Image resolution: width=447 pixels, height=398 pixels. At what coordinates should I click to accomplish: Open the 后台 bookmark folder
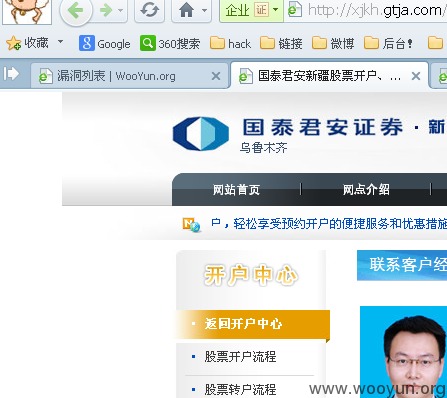point(388,43)
